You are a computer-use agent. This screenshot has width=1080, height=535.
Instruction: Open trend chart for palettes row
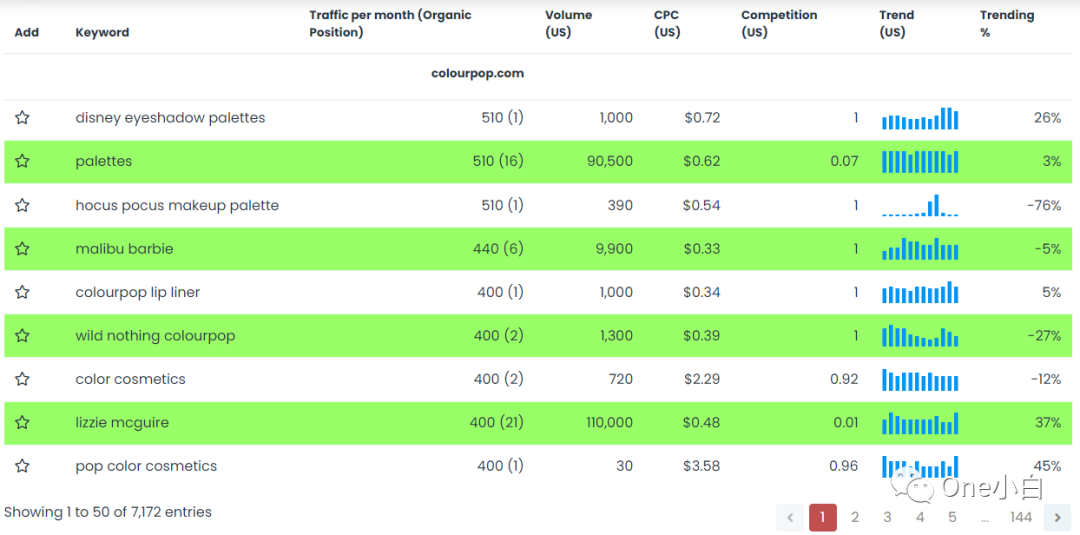tap(920, 162)
